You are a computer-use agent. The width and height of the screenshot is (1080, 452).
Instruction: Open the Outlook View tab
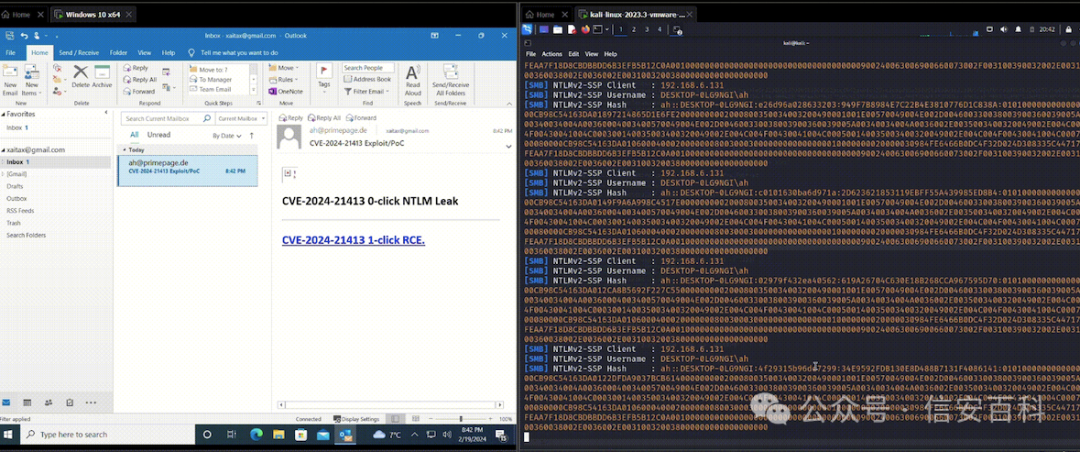coord(144,52)
